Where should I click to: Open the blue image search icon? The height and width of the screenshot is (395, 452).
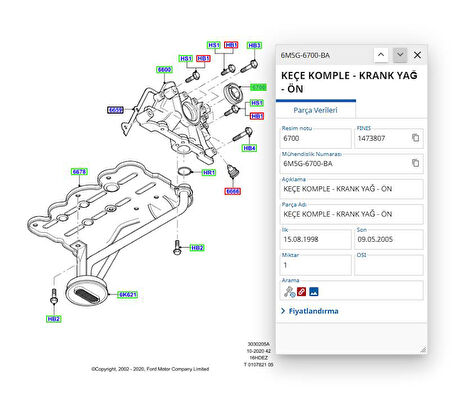pos(314,292)
